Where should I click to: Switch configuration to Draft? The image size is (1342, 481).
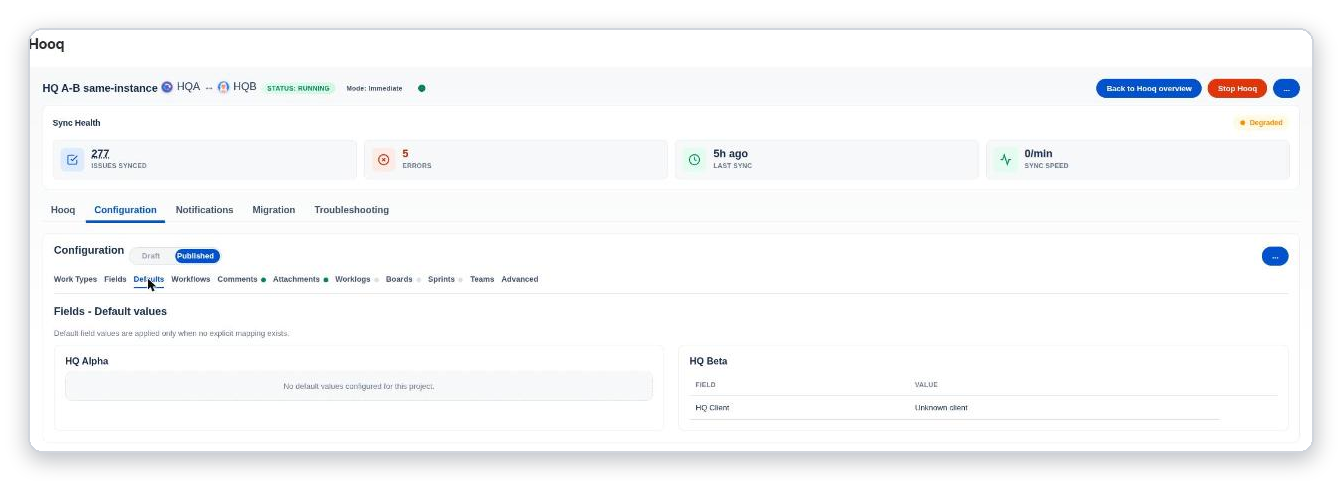point(151,256)
